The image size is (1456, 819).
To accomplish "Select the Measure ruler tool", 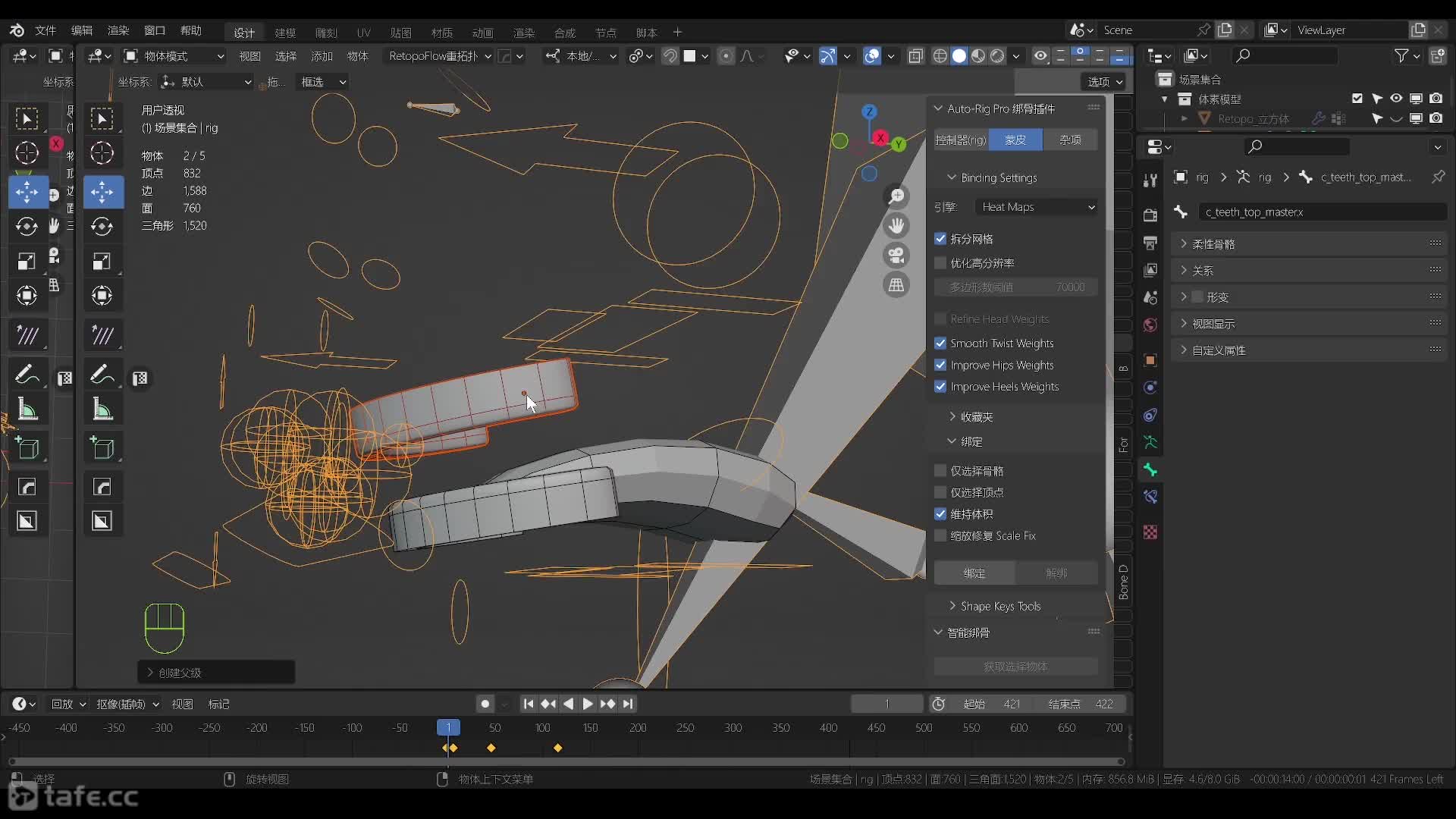I will 102,409.
